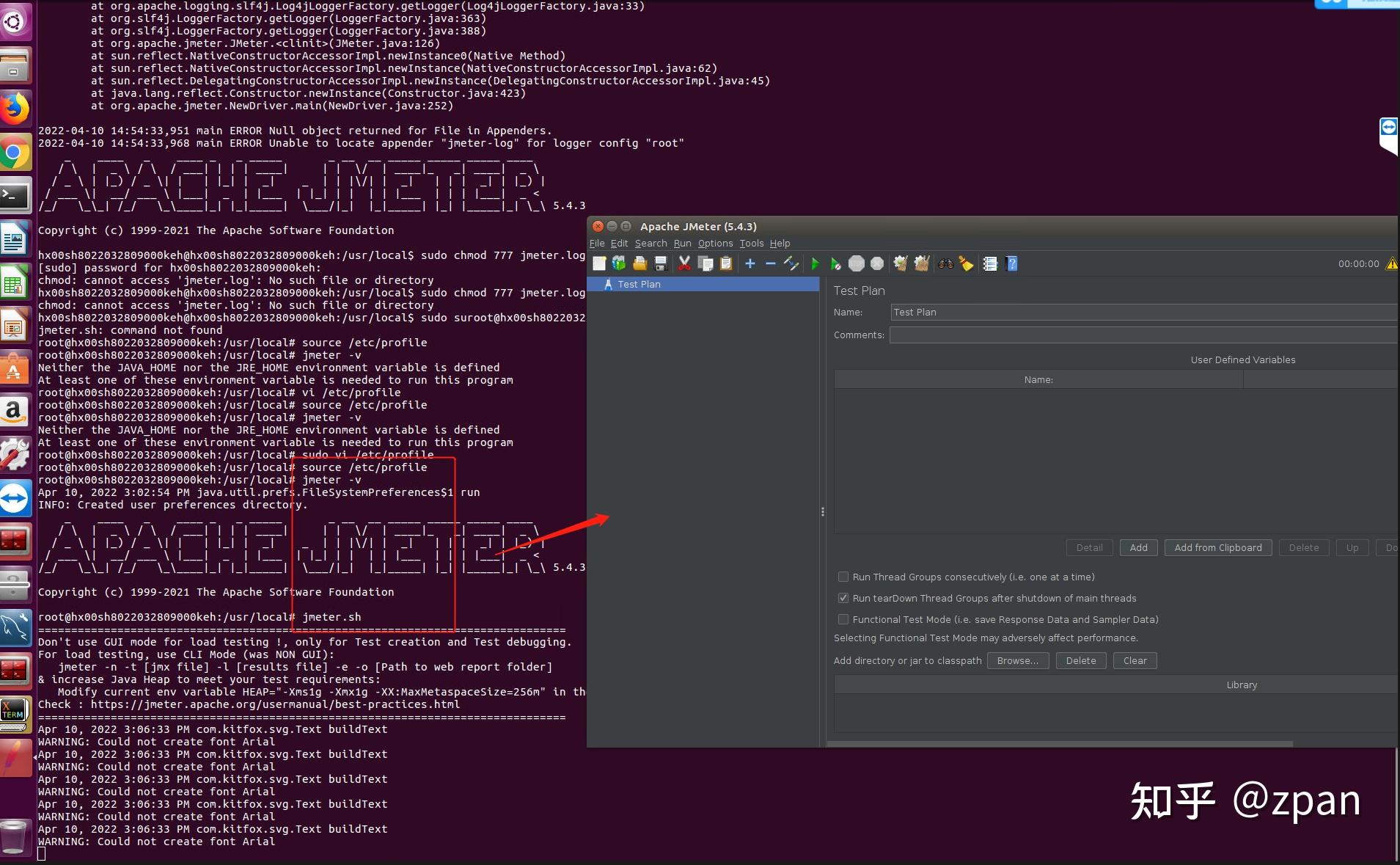Click the split pane divider handle dots
The width and height of the screenshot is (1400, 865).
click(822, 511)
